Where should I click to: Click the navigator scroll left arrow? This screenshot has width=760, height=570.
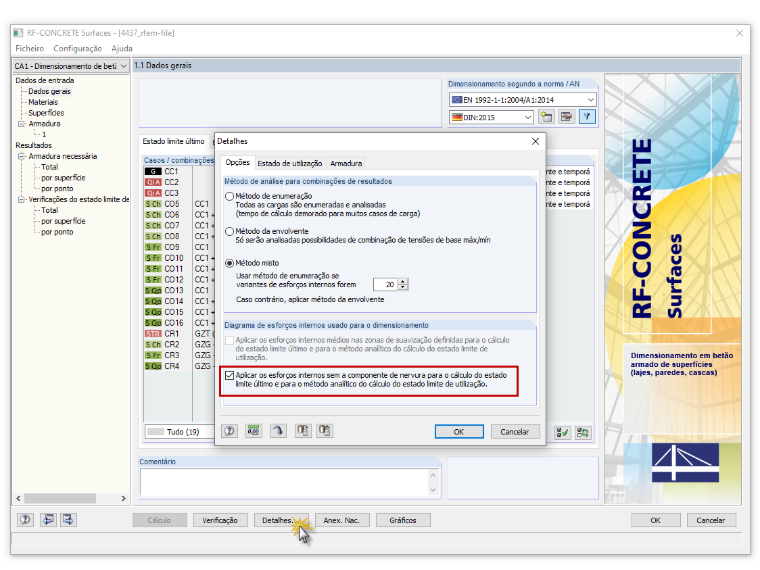[18, 498]
